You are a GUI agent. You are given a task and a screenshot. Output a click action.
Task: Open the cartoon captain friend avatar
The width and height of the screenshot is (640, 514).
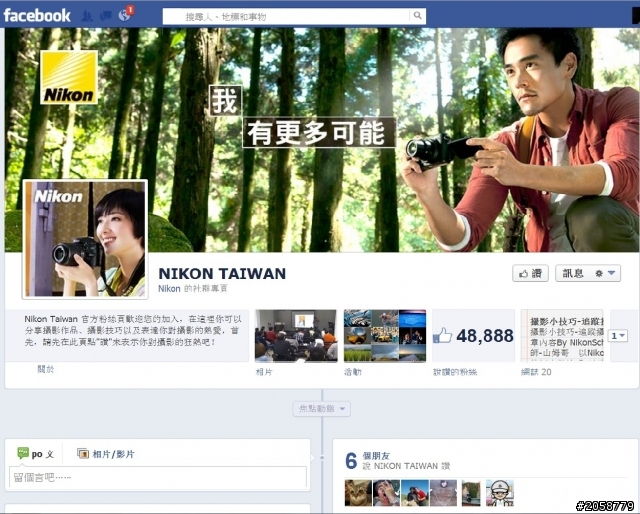(x=500, y=493)
